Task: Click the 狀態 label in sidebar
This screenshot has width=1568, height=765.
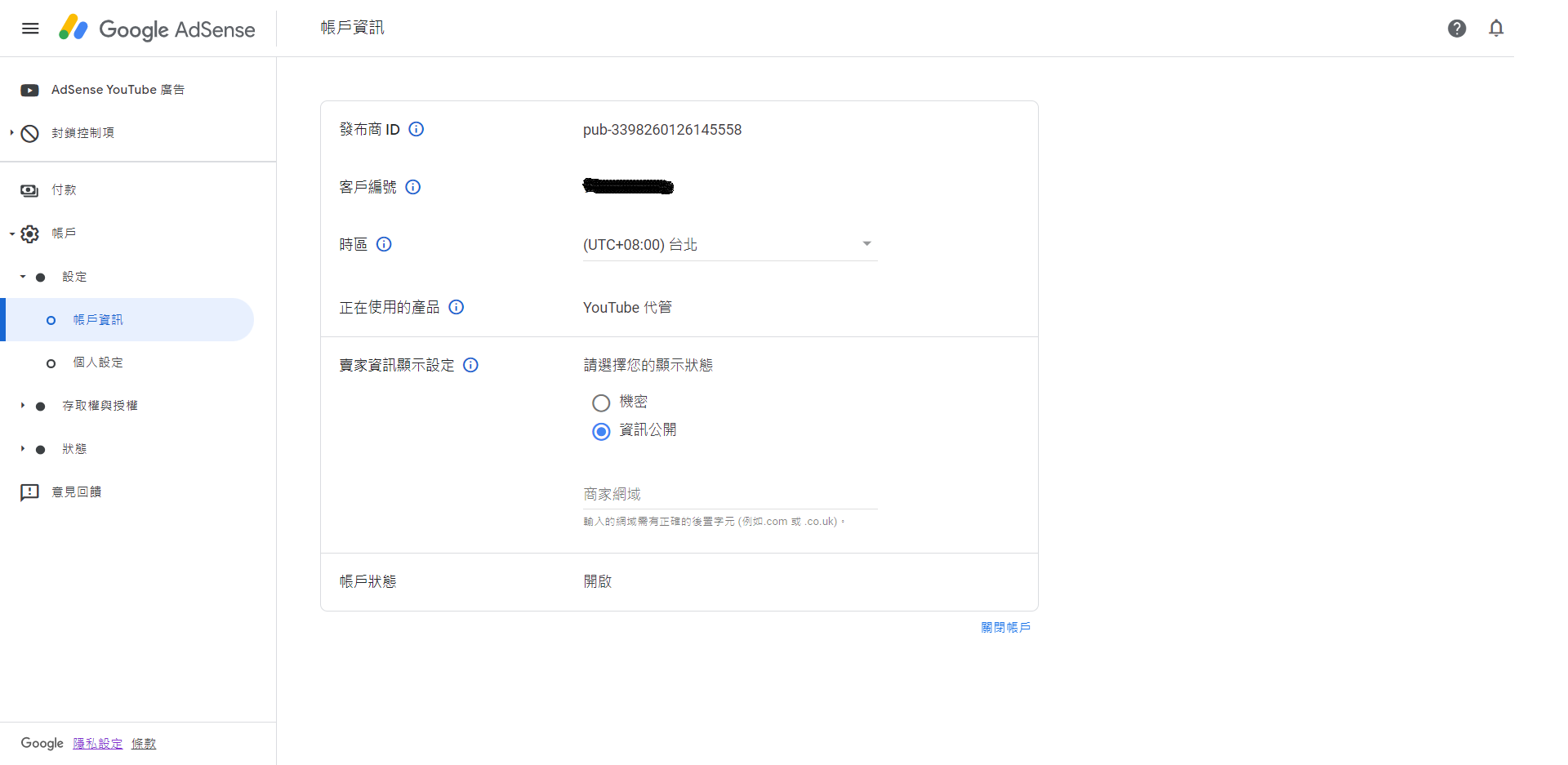Action: (x=74, y=449)
